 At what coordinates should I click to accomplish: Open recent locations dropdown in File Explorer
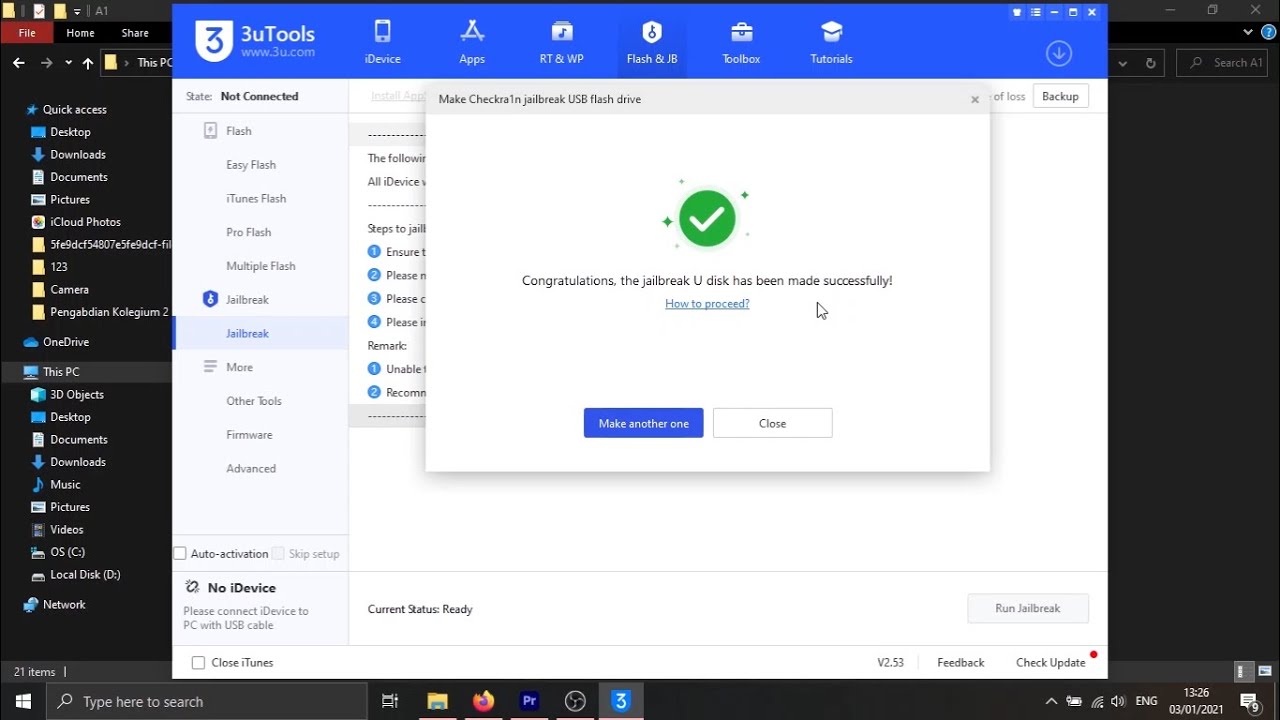pyautogui.click(x=68, y=62)
